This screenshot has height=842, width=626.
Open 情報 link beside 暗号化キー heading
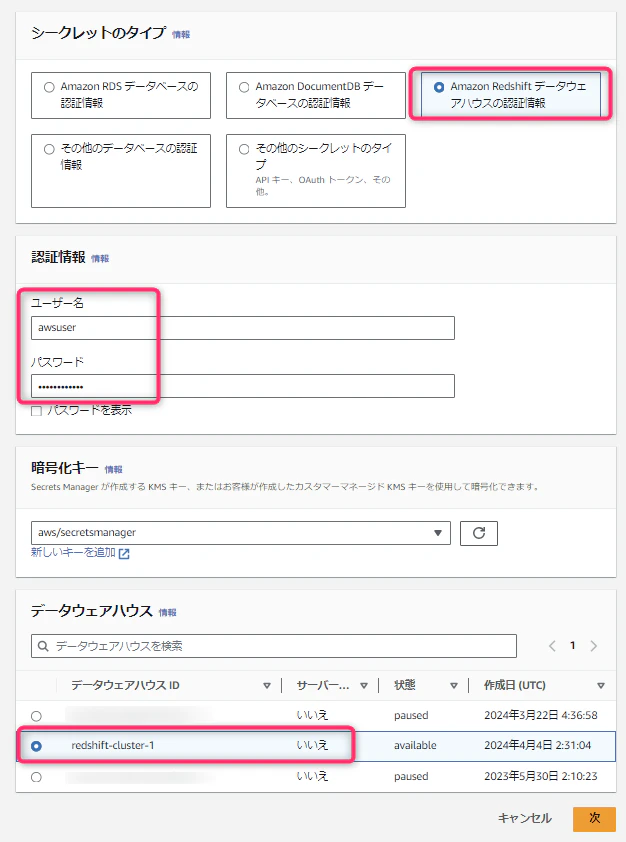[x=113, y=469]
